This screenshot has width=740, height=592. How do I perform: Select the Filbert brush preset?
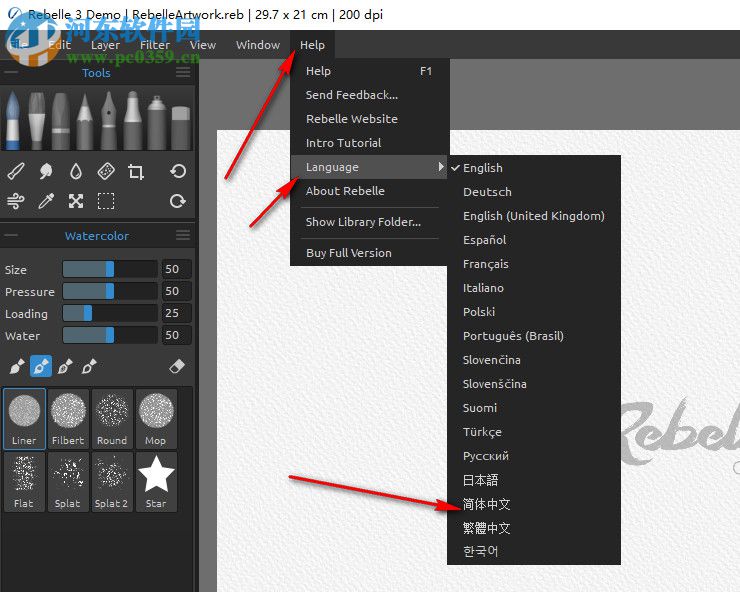[68, 418]
